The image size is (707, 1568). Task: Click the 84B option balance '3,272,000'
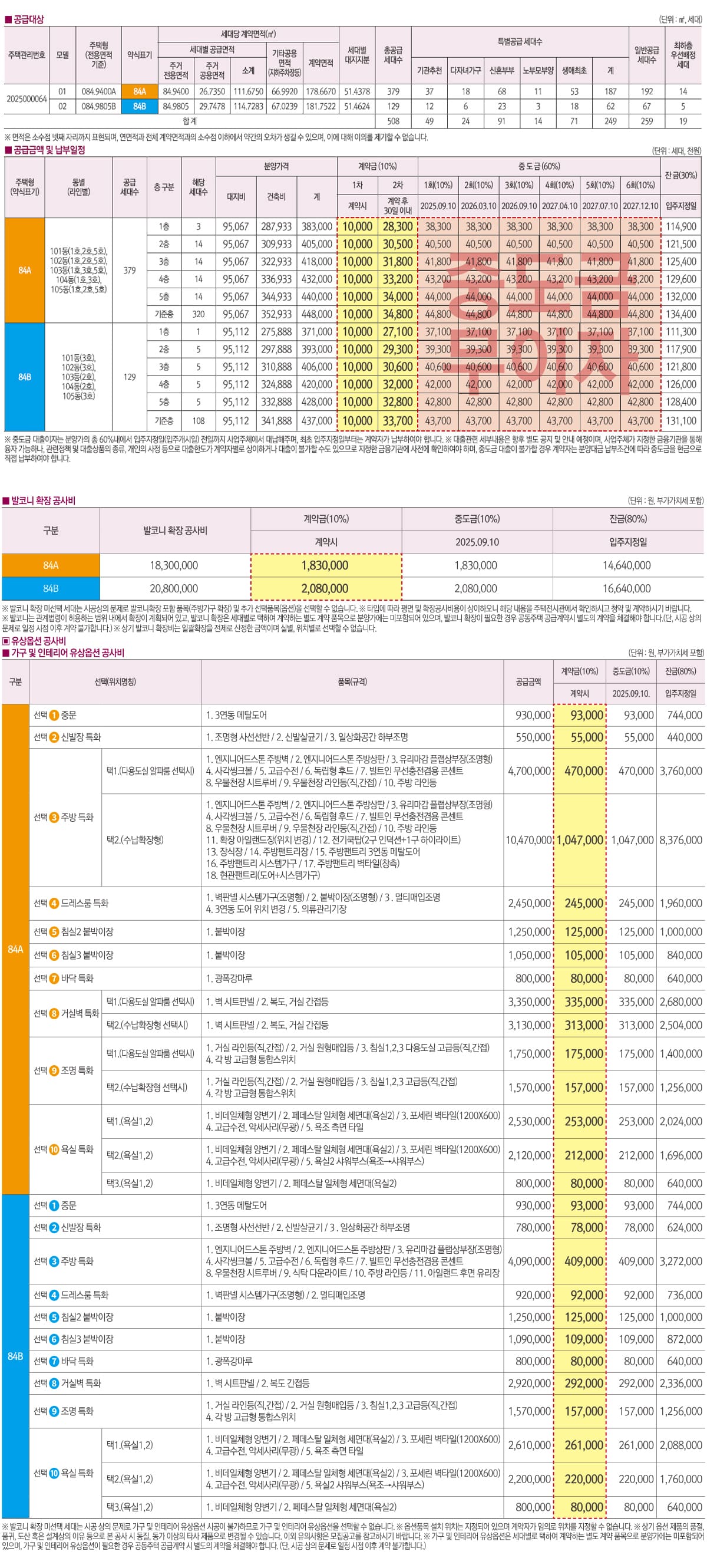681,1261
